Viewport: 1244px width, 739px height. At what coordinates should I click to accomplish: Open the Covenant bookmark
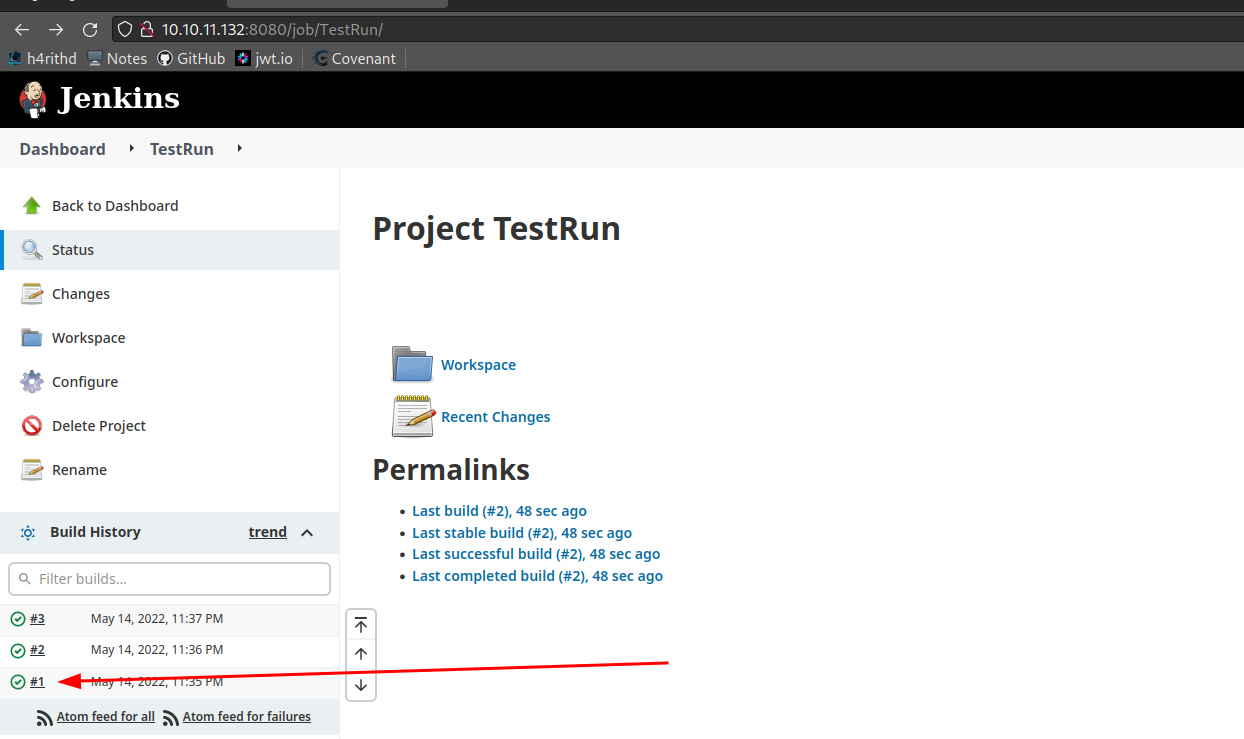(354, 59)
